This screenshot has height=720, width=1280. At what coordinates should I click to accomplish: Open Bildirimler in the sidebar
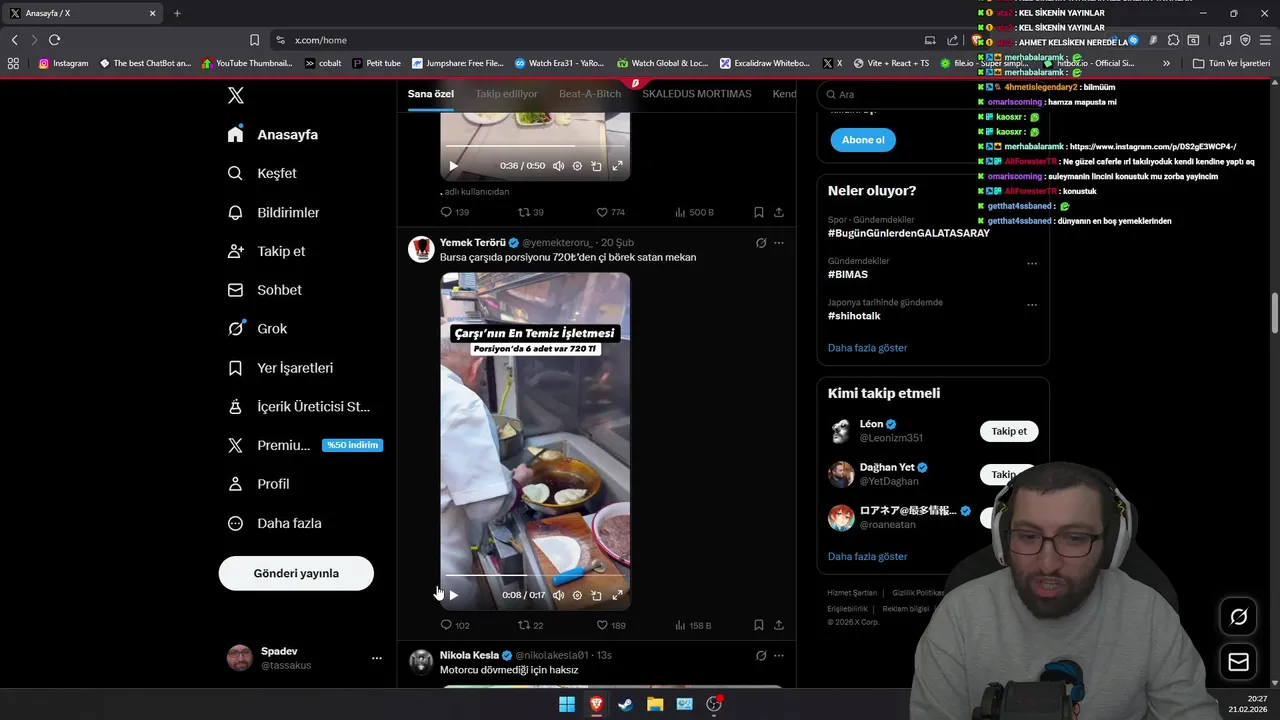coord(274,212)
